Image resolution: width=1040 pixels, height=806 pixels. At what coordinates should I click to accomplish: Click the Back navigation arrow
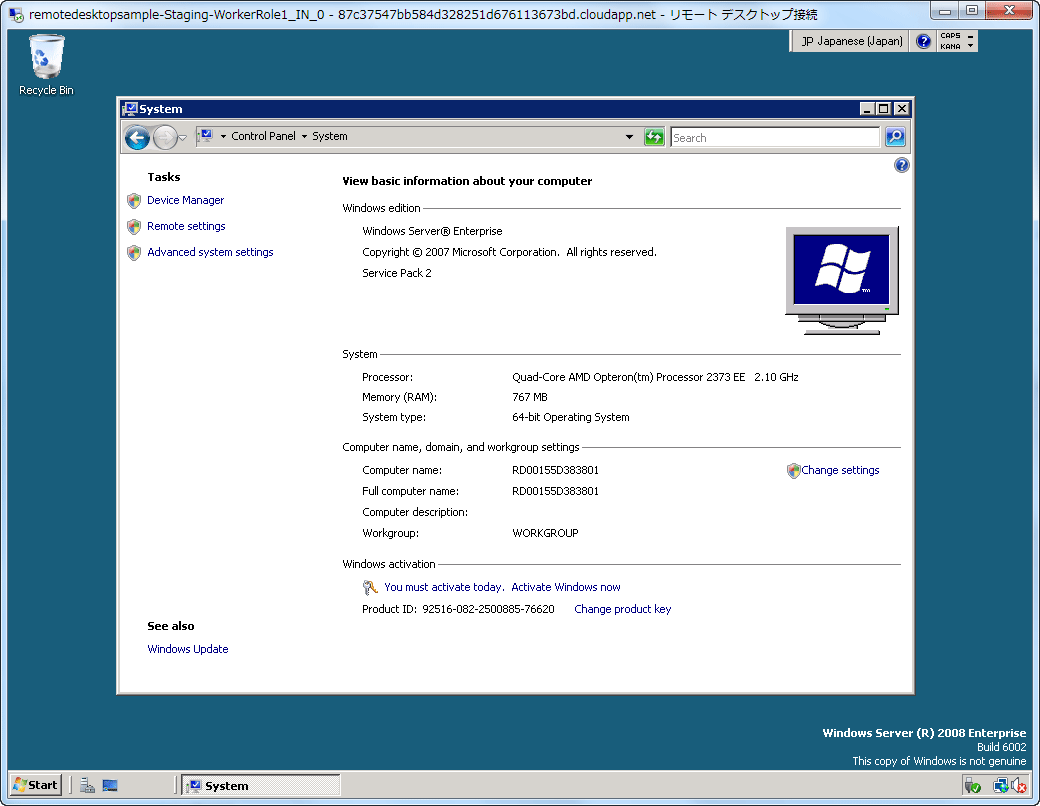[x=137, y=137]
